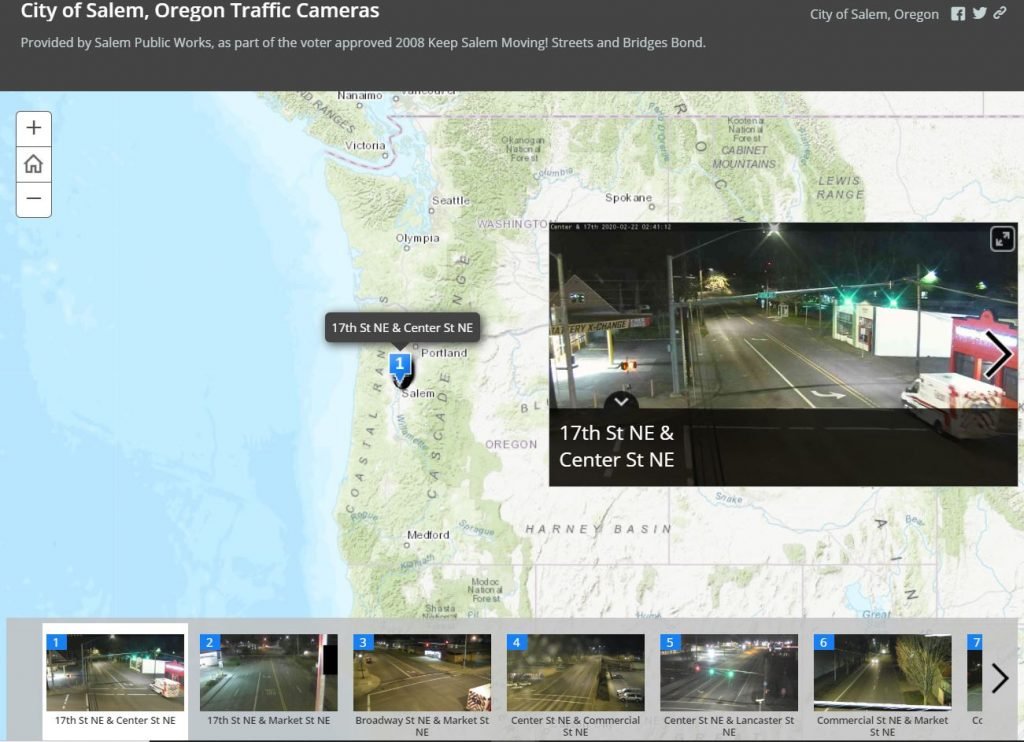The image size is (1024, 742).
Task: Click the Portland label on the map
Action: tap(444, 353)
